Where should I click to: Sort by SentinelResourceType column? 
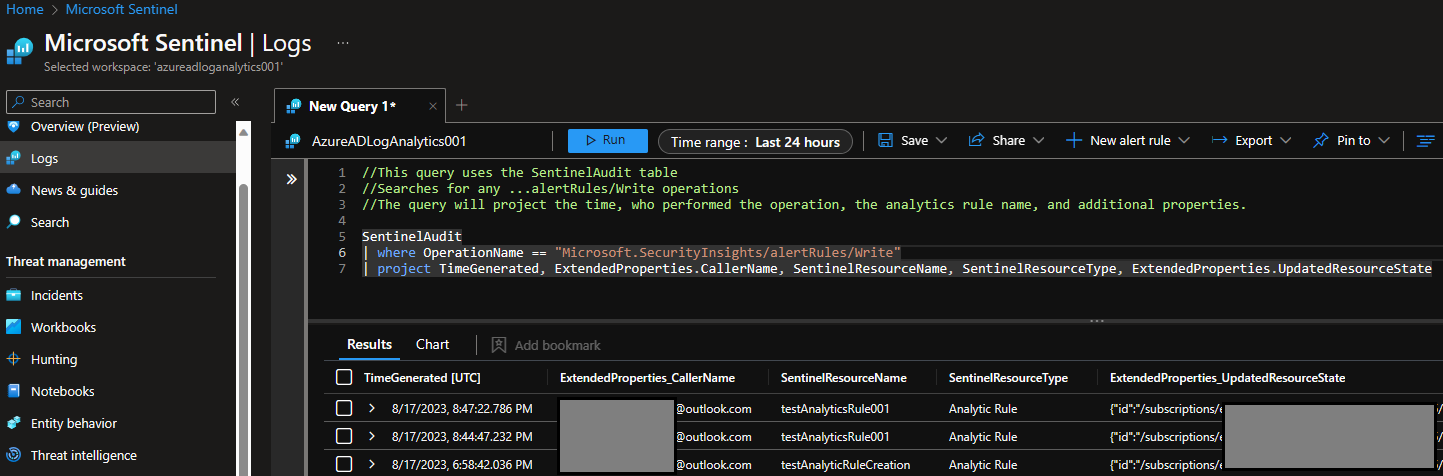(x=1008, y=378)
